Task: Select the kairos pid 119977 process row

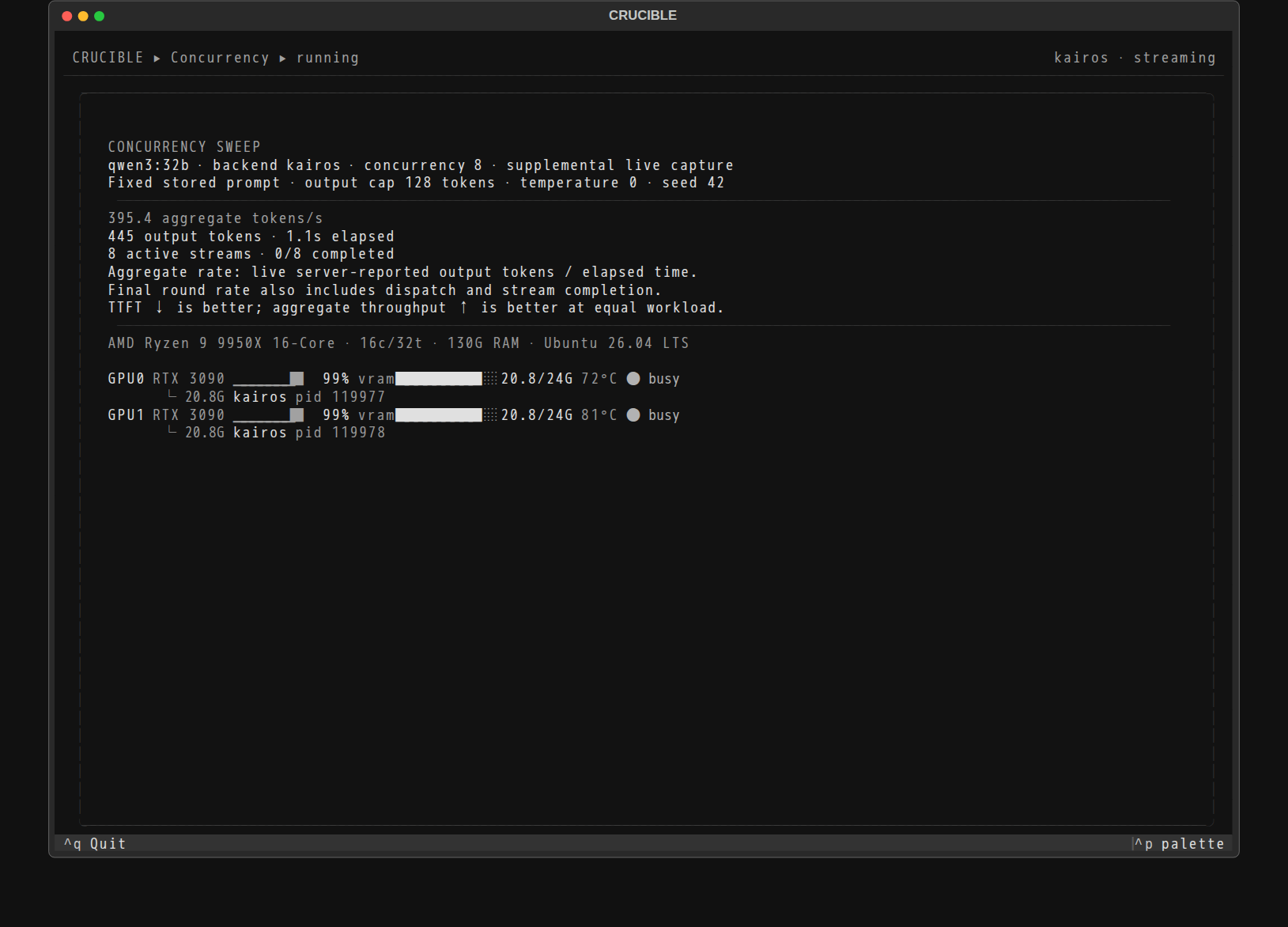Action: tap(277, 397)
